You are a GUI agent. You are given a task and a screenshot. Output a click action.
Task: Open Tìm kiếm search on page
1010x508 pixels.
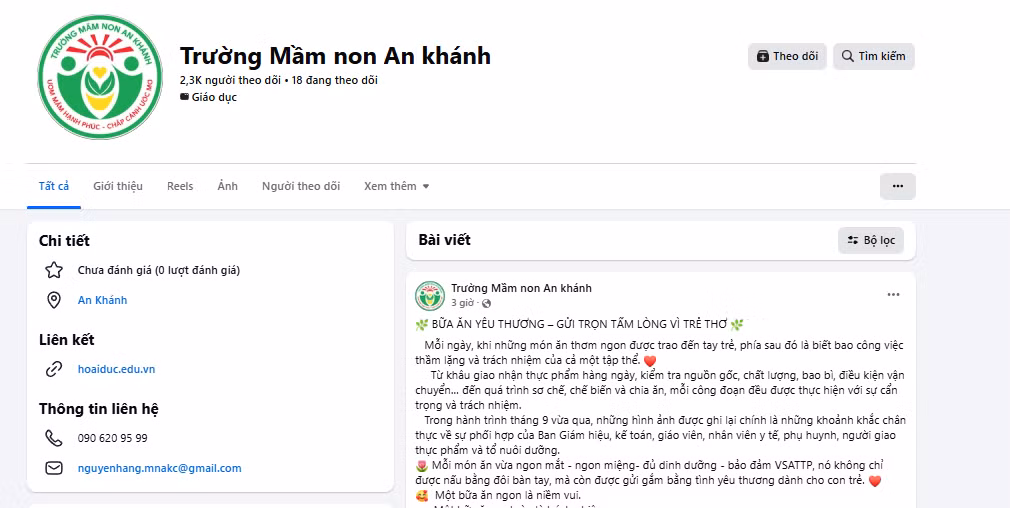[x=873, y=56]
